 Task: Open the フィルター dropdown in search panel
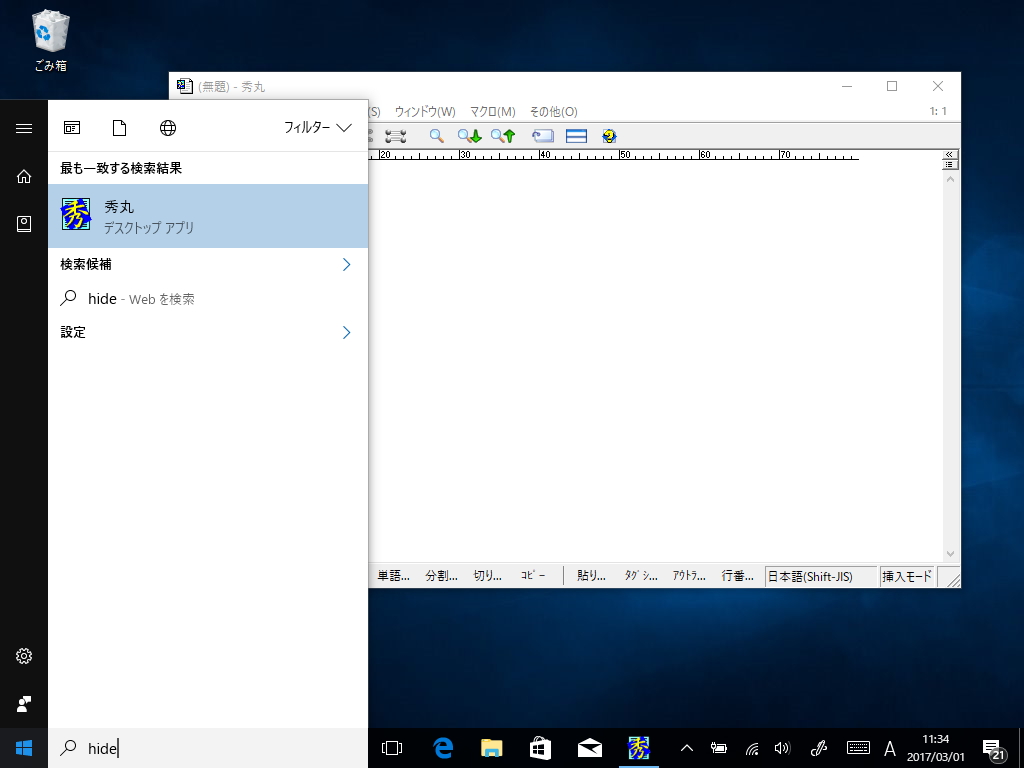point(318,128)
